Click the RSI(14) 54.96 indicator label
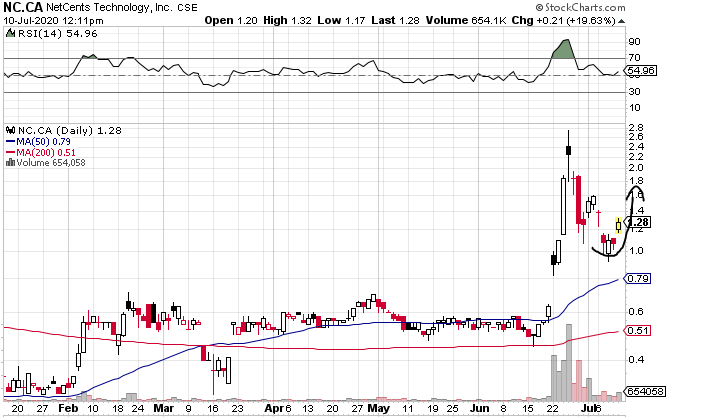This screenshot has height=417, width=713. [58, 34]
